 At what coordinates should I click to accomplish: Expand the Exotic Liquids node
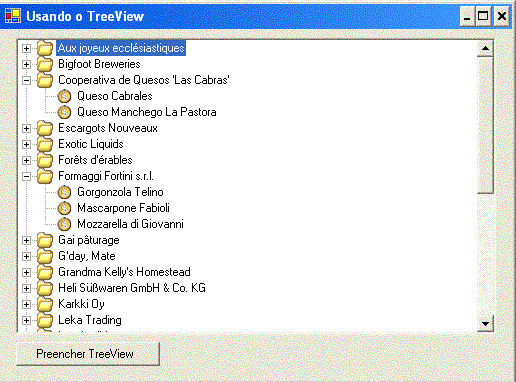(x=26, y=144)
